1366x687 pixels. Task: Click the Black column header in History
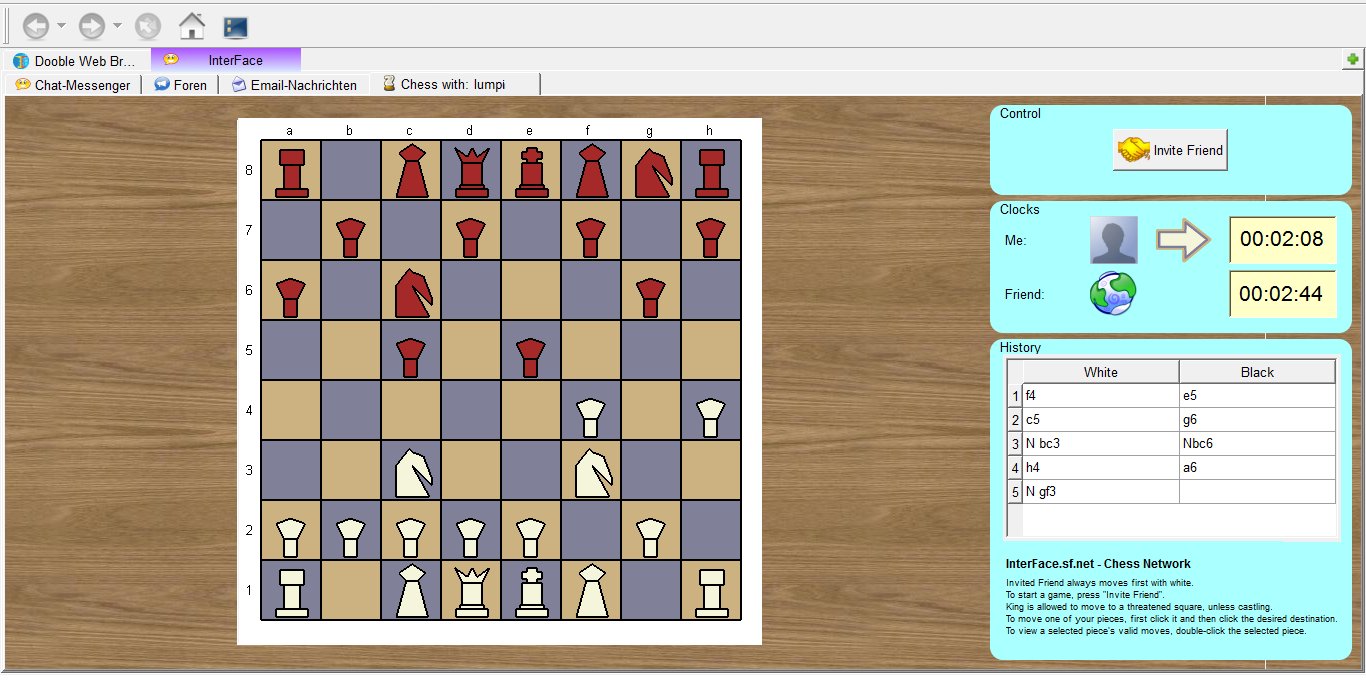(1257, 372)
